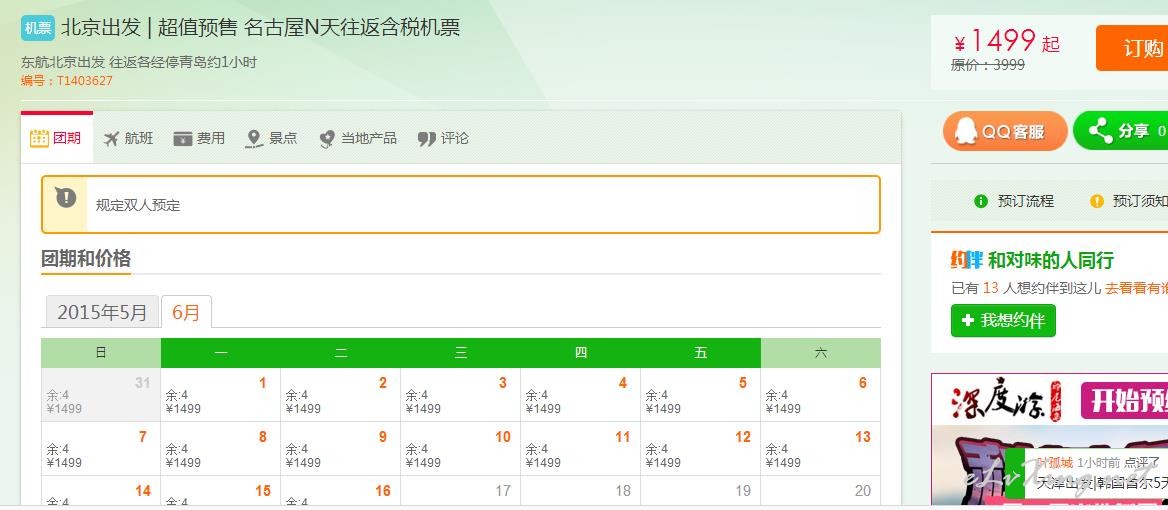Click the airplane icon for 航班

click(x=111, y=139)
